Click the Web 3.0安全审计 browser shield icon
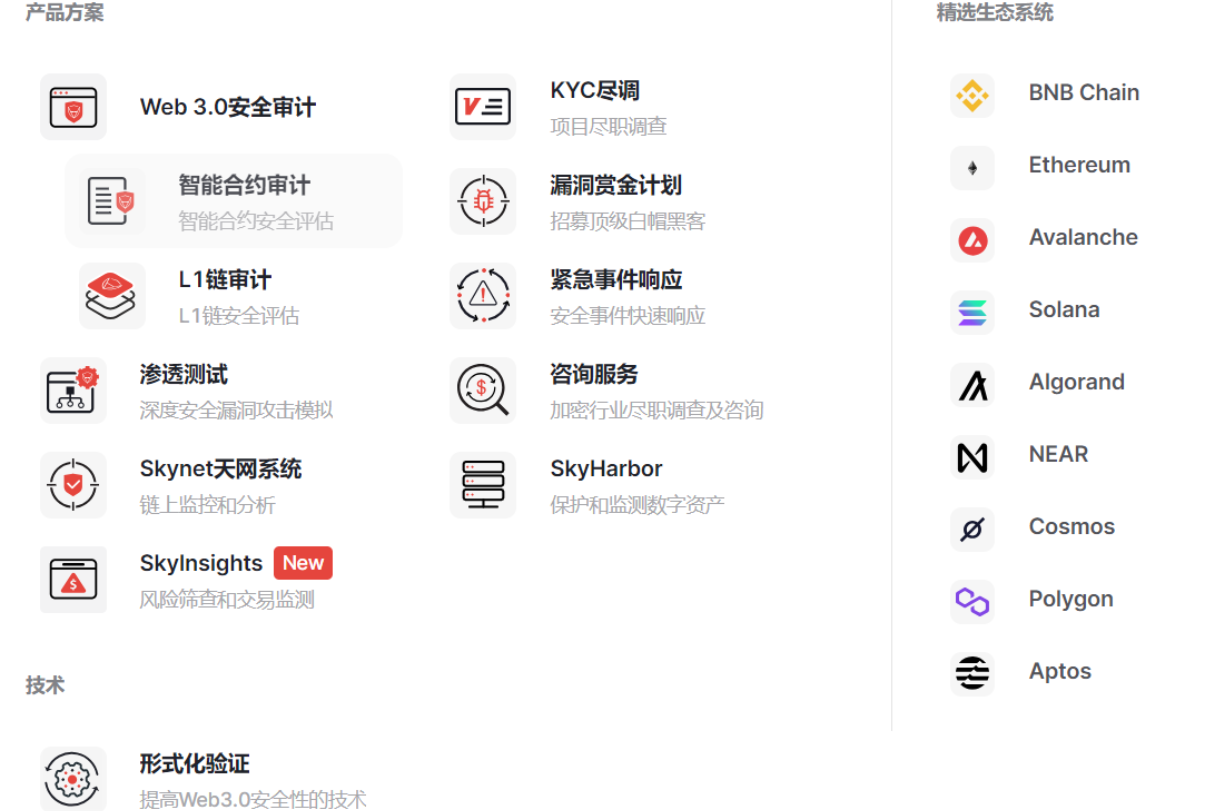The height and width of the screenshot is (811, 1209). (73, 107)
